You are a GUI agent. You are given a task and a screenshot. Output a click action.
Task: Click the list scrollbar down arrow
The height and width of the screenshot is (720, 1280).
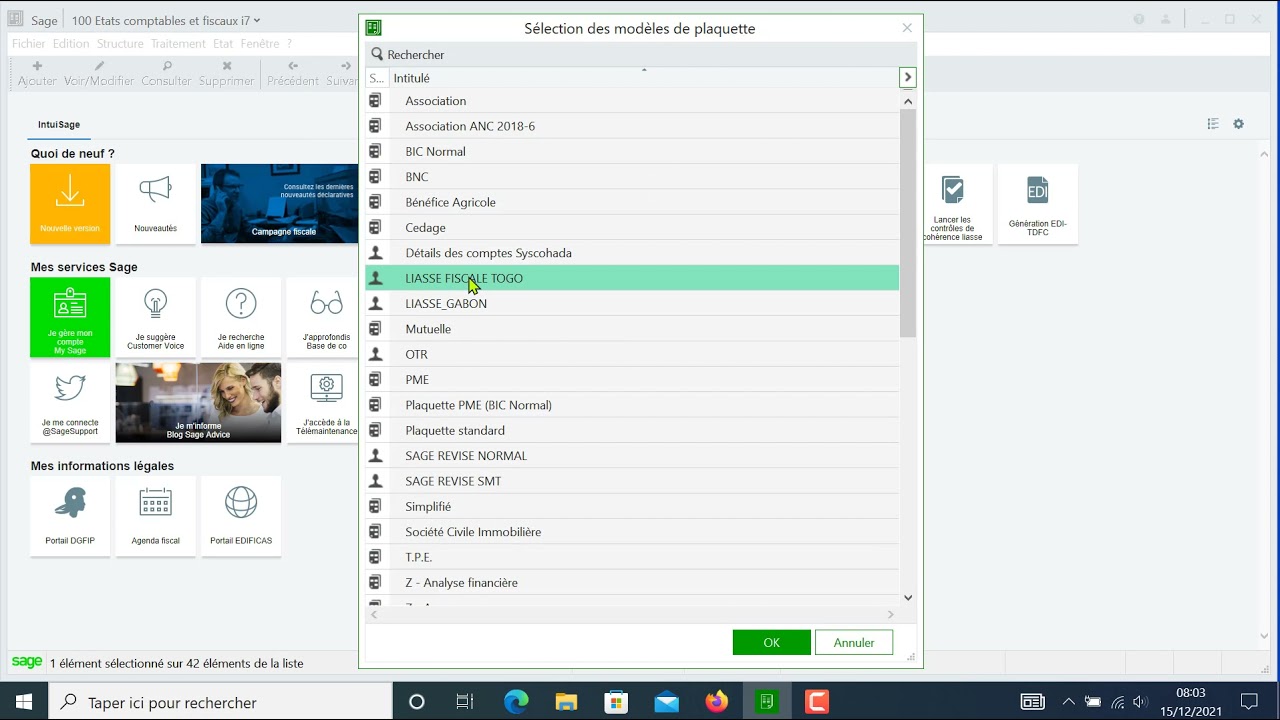[x=908, y=597]
